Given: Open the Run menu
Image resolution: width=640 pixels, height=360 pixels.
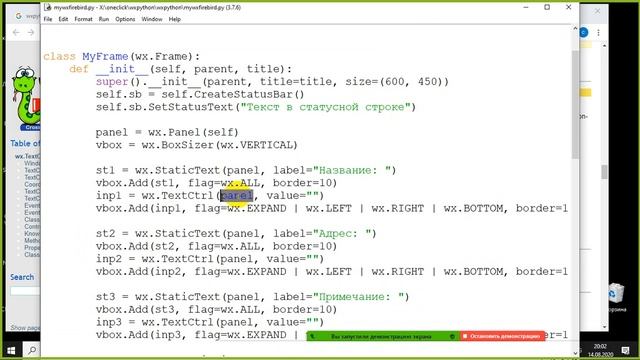Looking at the screenshot, I should [104, 19].
